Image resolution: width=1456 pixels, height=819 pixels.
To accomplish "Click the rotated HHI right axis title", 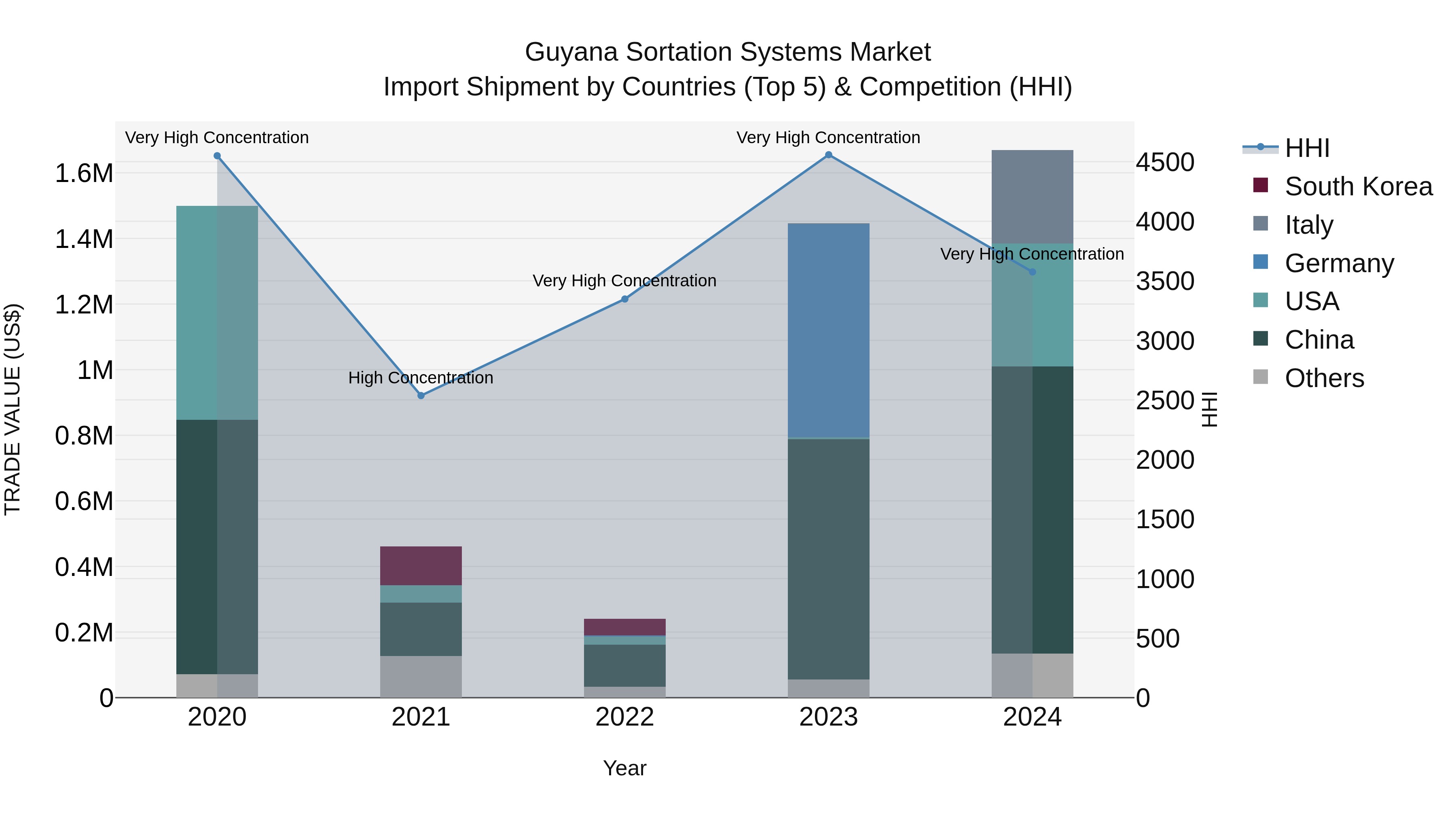I will [x=1209, y=409].
